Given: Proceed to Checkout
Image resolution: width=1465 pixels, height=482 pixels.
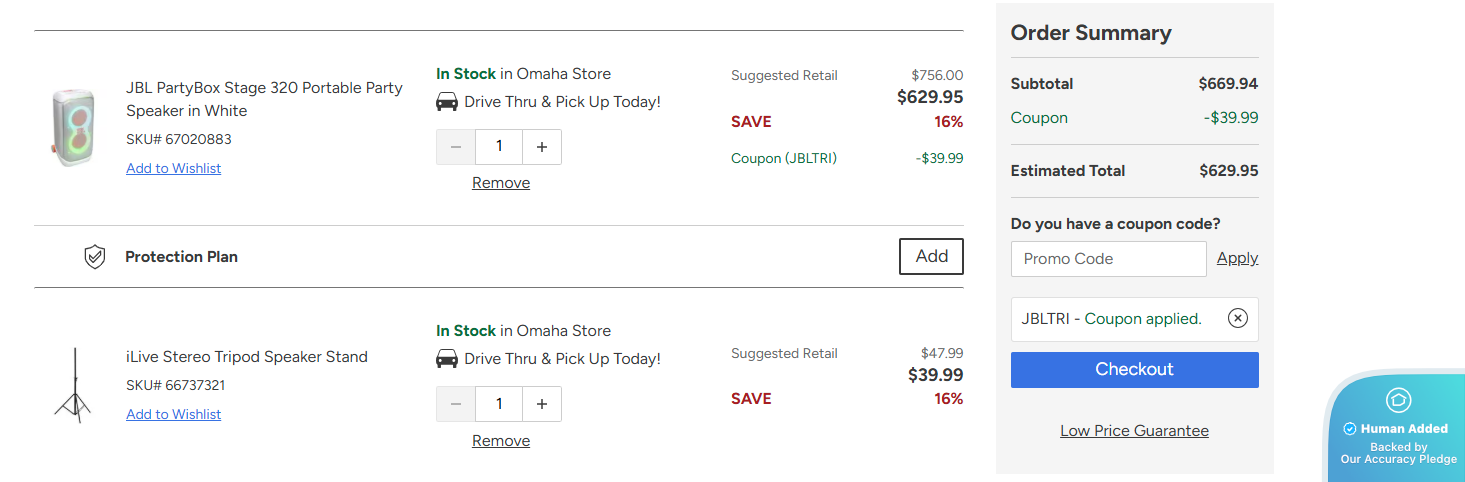Looking at the screenshot, I should click(1134, 369).
